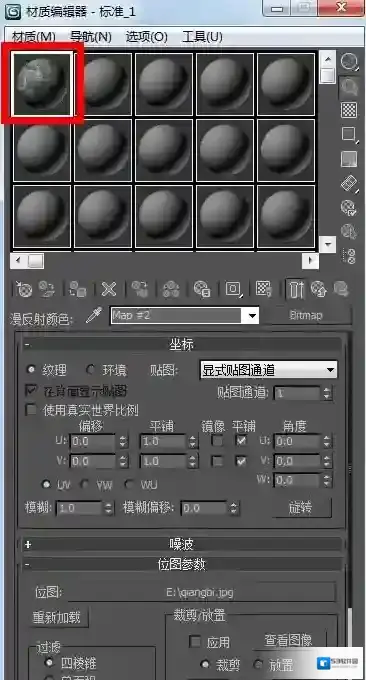Expand the 噪波 rollout
The image size is (366, 680).
coord(182,544)
